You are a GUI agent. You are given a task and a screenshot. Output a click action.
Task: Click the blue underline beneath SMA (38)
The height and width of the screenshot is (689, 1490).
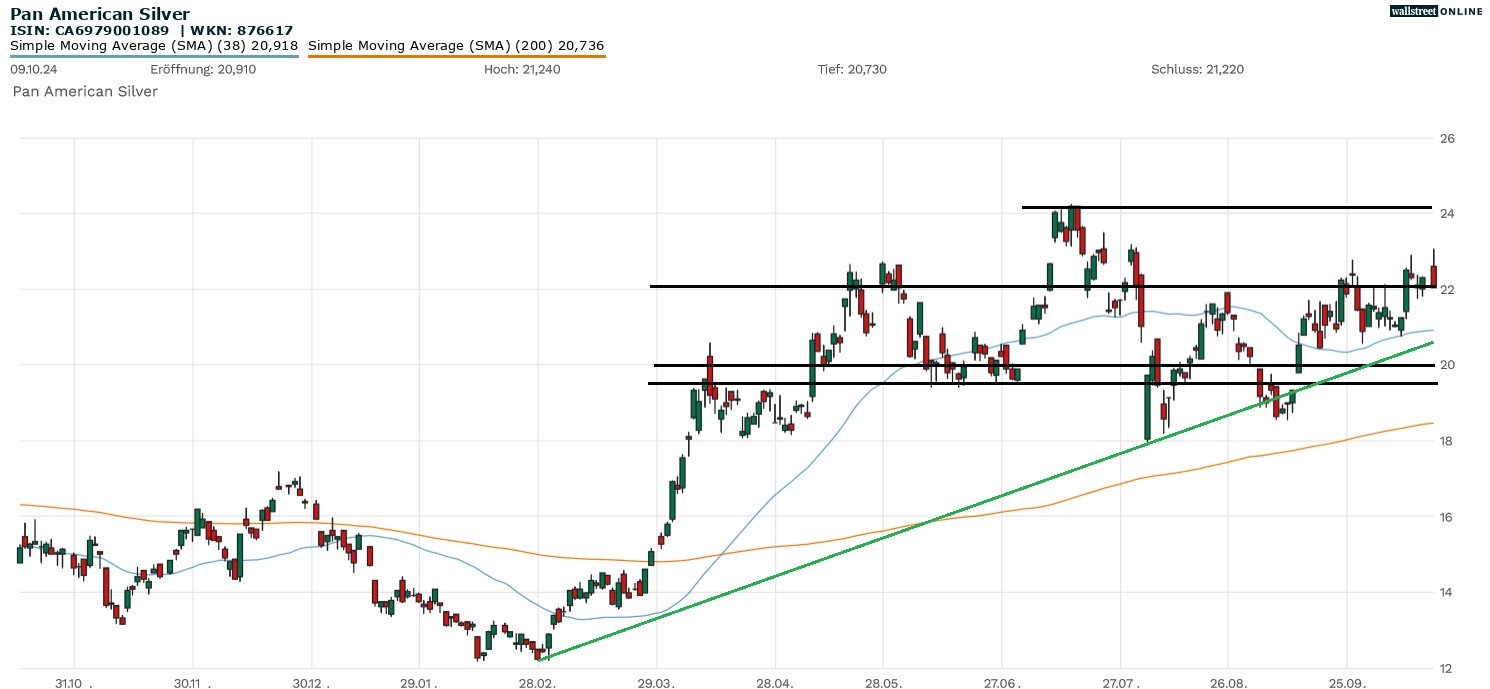pos(154,56)
